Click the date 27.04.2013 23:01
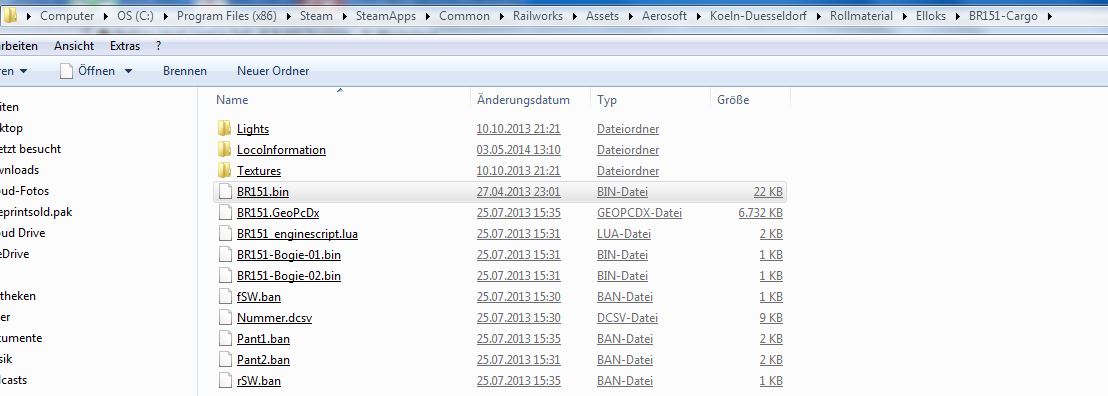 tap(518, 192)
